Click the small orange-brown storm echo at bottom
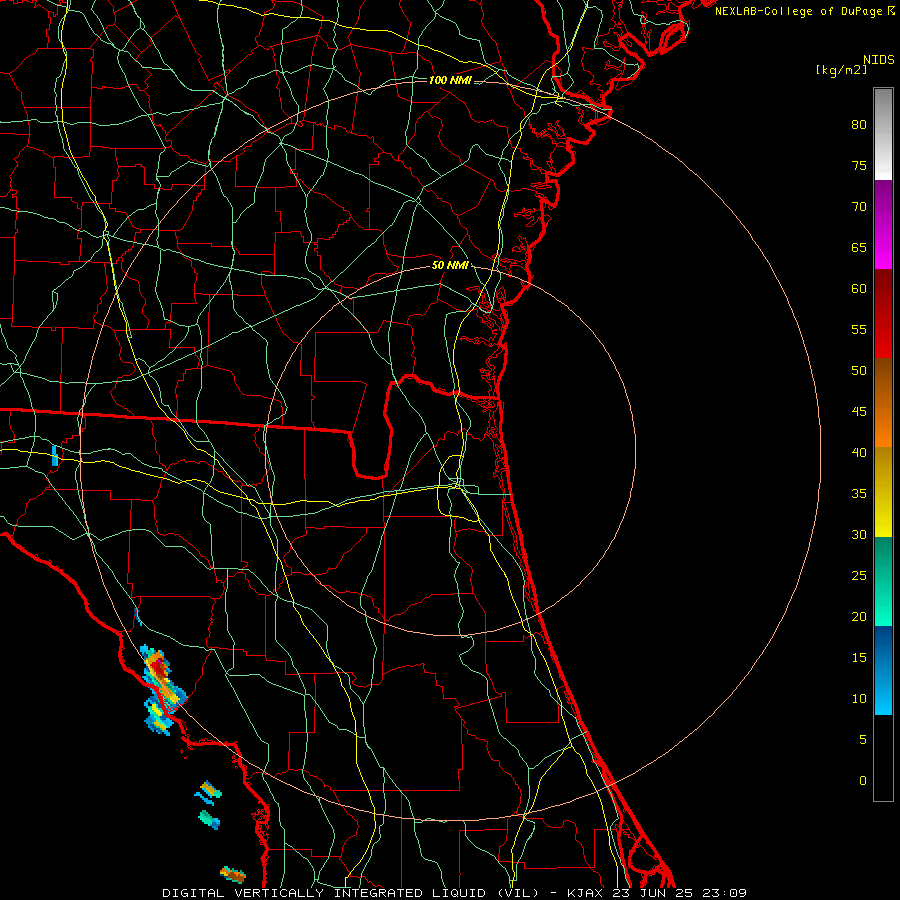900x900 pixels. (233, 875)
